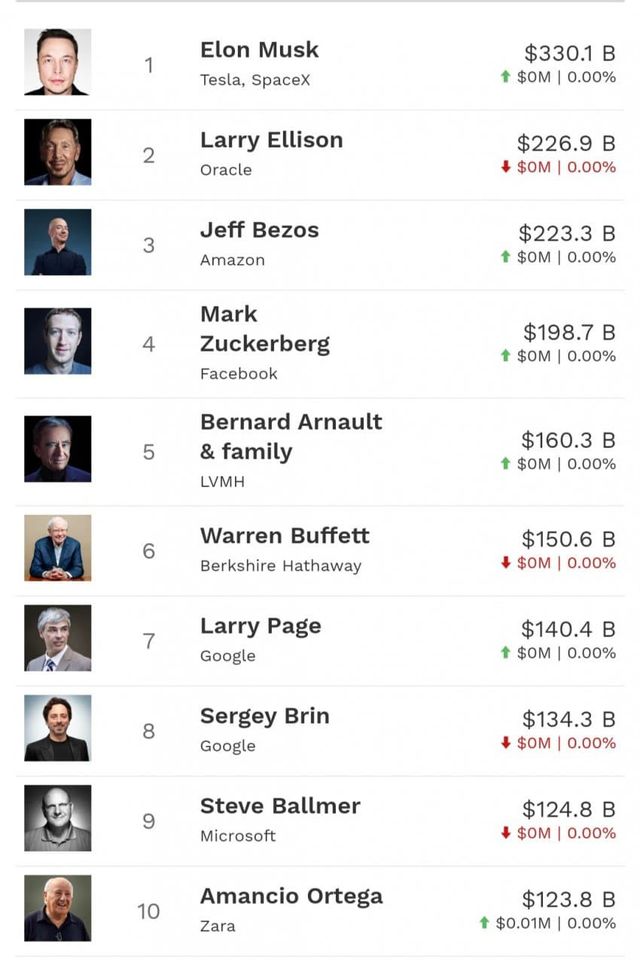
Task: Click the red down arrow under $150.6 B
Action: (x=506, y=563)
